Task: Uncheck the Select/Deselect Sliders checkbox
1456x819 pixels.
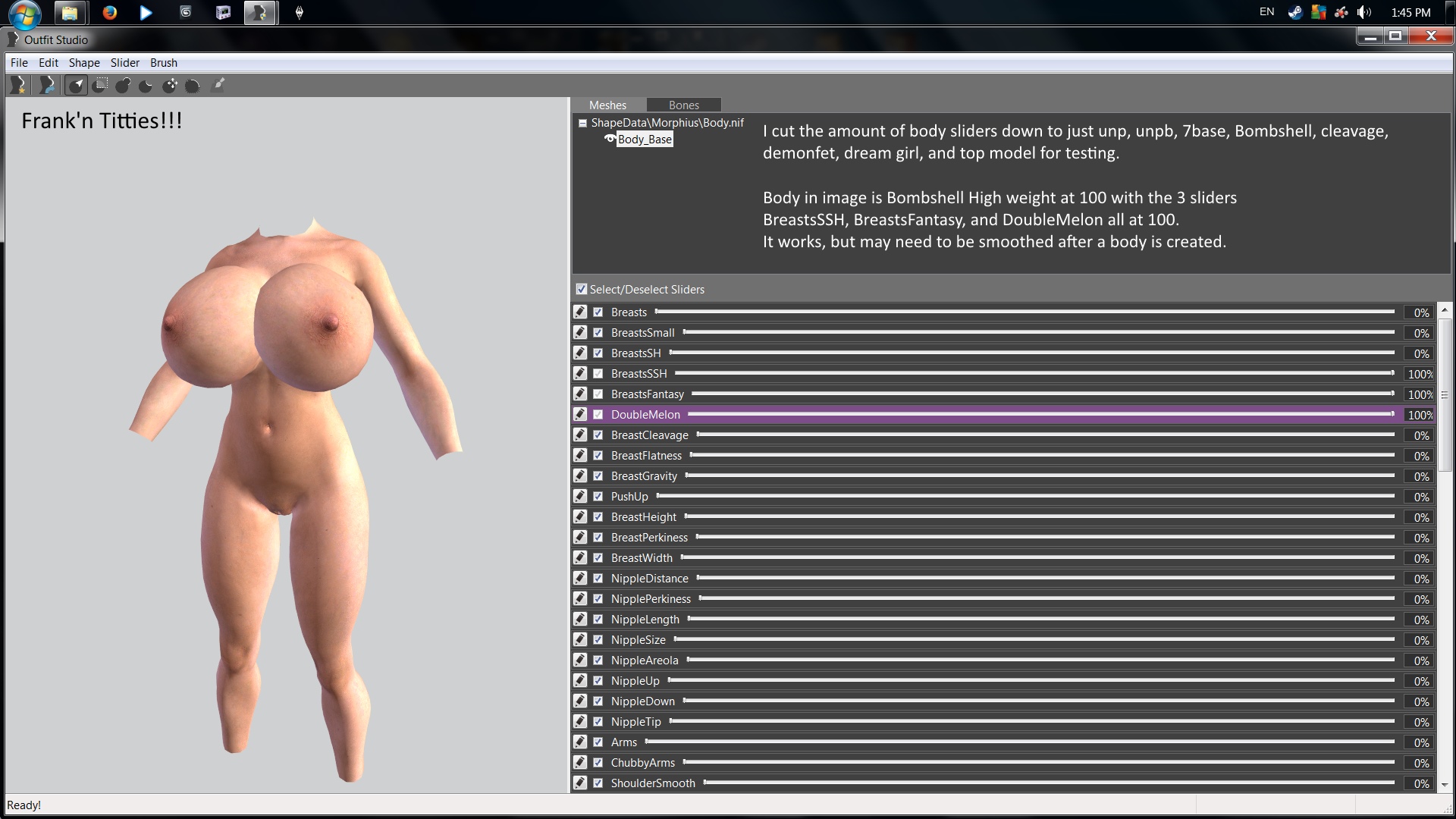Action: [x=582, y=289]
